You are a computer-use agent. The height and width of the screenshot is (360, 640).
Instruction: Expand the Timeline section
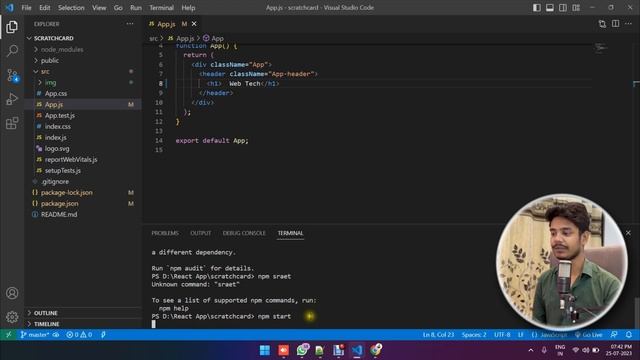[x=83, y=324]
